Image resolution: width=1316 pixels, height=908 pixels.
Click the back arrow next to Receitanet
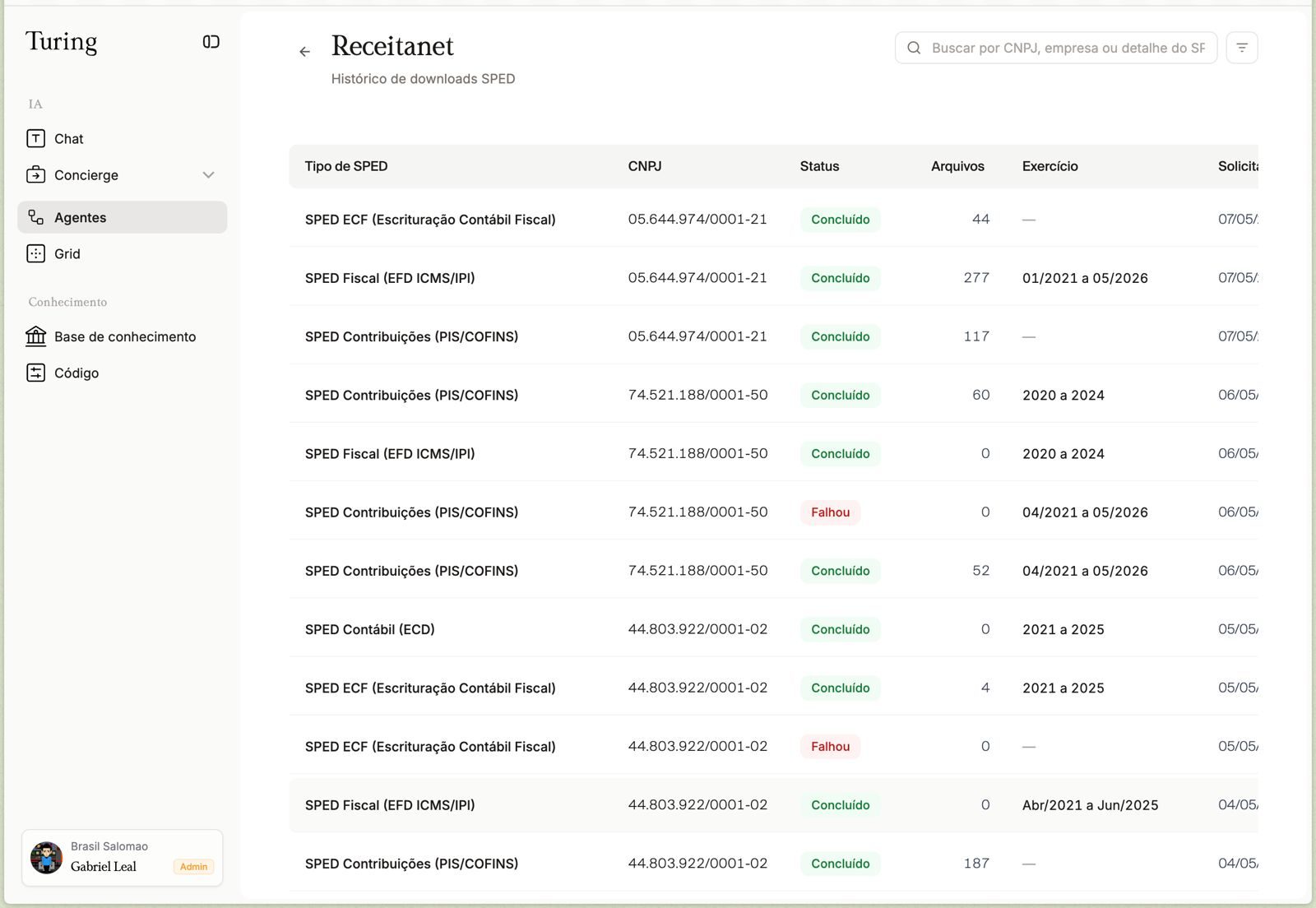tap(305, 51)
